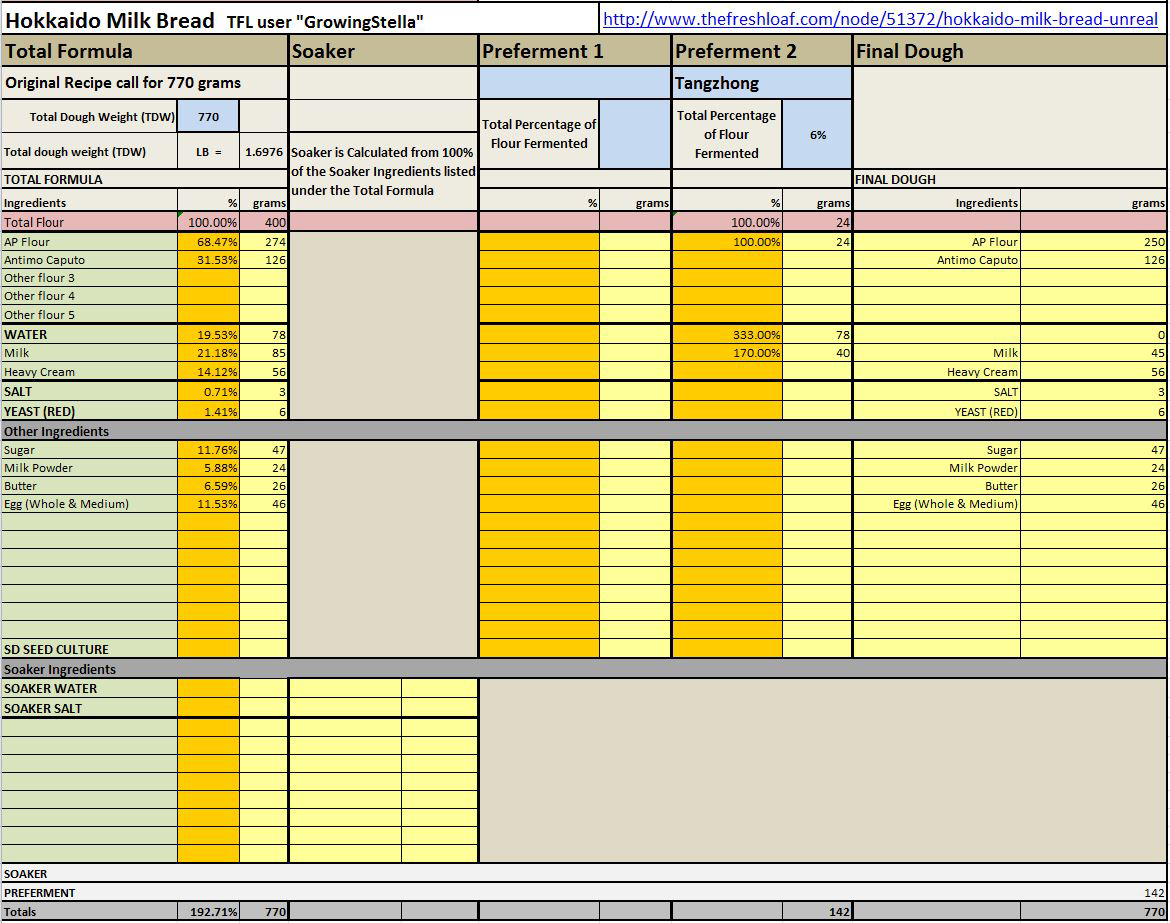The height and width of the screenshot is (923, 1170).
Task: Select the SOAKER WATER label cell
Action: coord(89,688)
